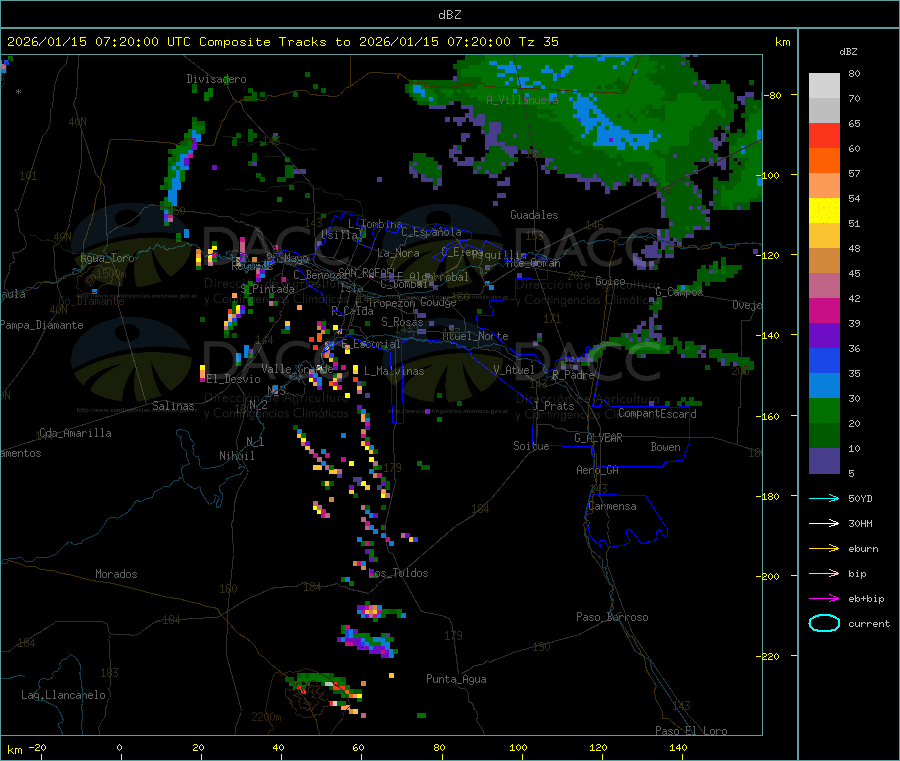Click the Tz 35 threshold value
This screenshot has width=900, height=761.
(538, 42)
